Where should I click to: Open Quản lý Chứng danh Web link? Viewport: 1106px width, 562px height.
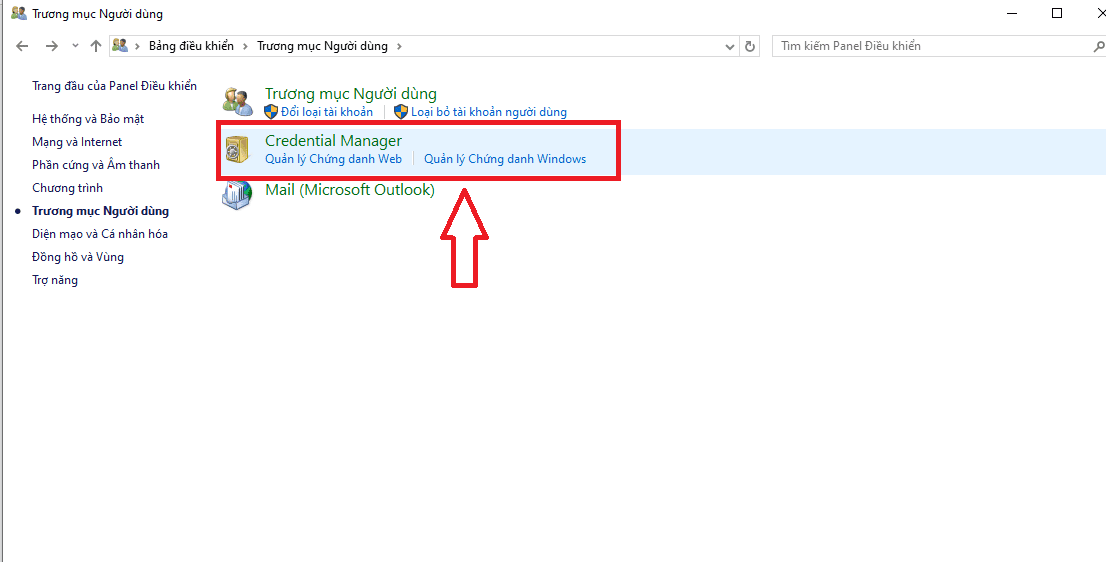334,159
